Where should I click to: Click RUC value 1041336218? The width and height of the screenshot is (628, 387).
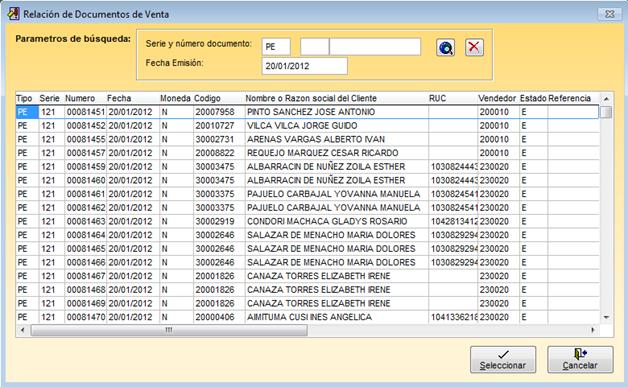tap(454, 317)
